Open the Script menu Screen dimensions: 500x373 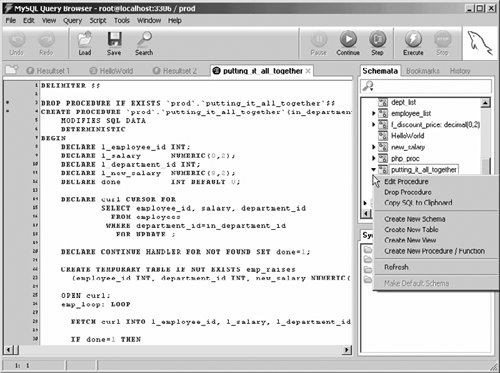(x=98, y=21)
